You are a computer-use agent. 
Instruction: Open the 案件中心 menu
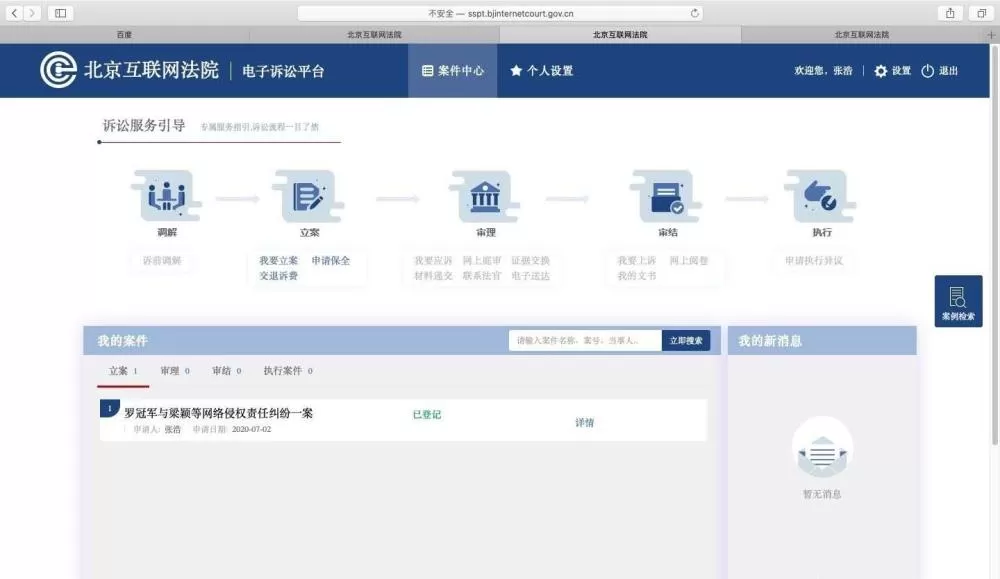point(453,71)
